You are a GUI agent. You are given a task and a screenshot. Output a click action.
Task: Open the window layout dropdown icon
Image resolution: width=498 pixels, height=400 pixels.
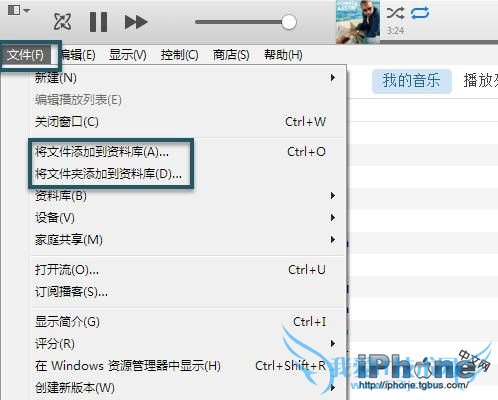tap(19, 10)
